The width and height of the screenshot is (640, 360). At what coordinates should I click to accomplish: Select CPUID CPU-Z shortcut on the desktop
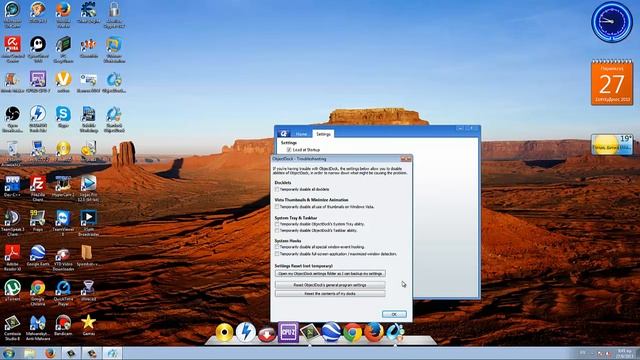[38, 82]
